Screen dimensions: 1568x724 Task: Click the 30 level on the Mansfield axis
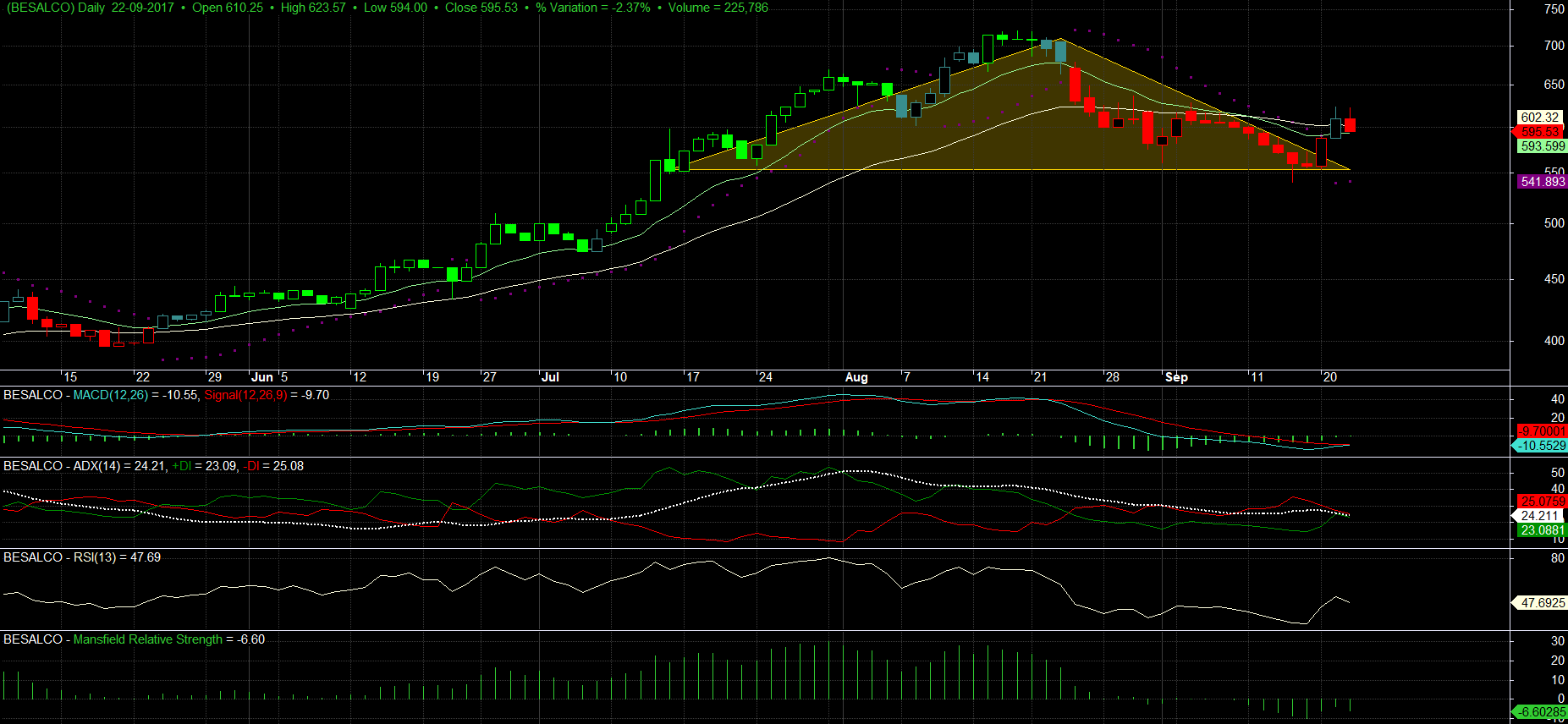pos(1558,641)
